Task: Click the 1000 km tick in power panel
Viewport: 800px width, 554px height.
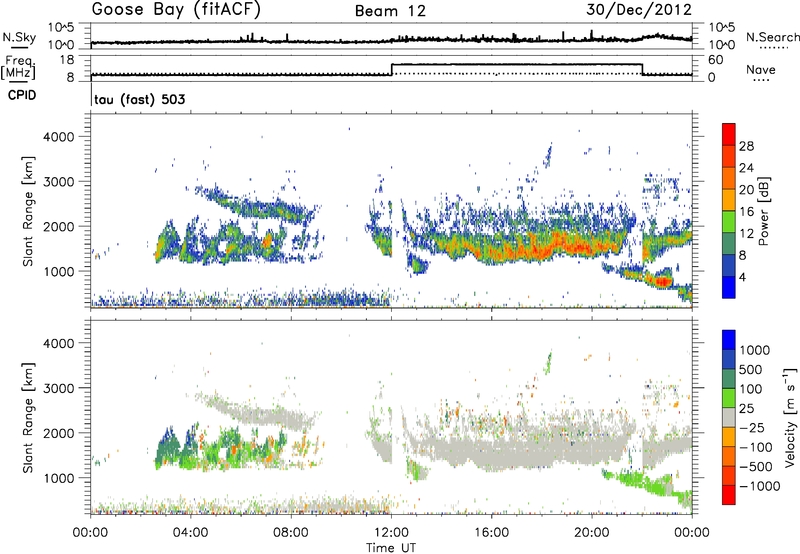Action: click(58, 271)
